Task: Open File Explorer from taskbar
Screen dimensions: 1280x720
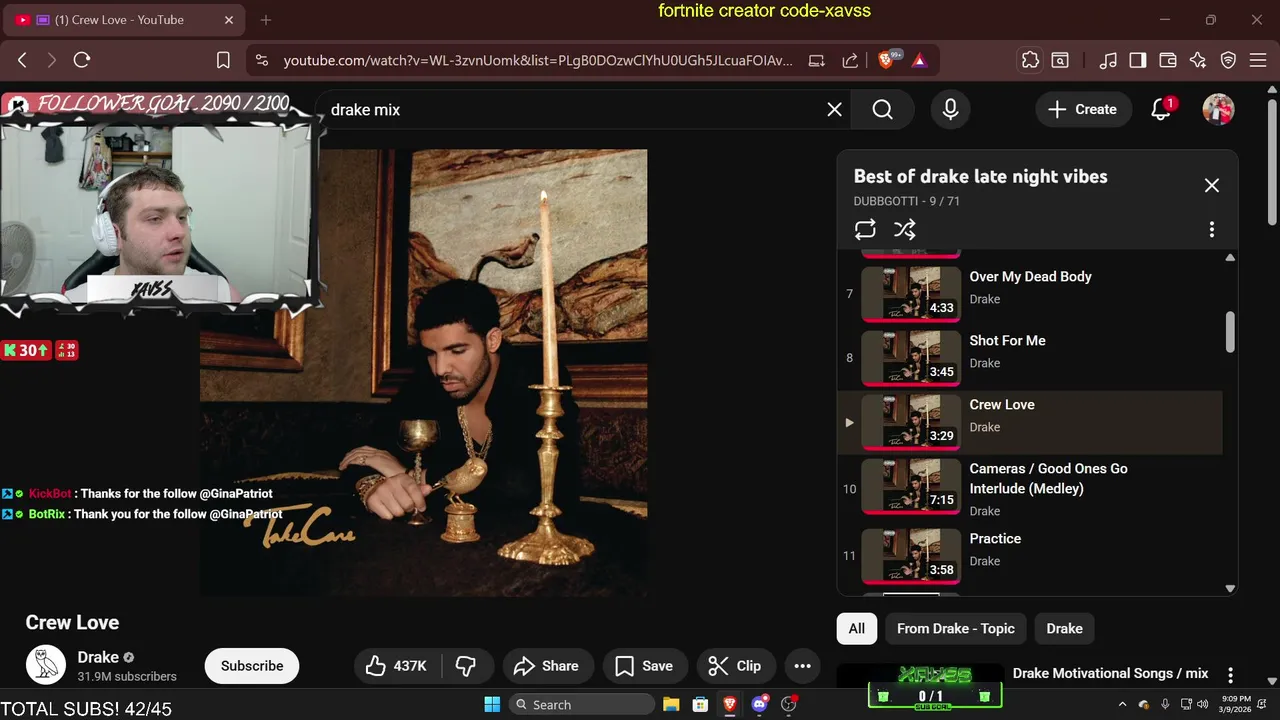Action: pyautogui.click(x=671, y=705)
